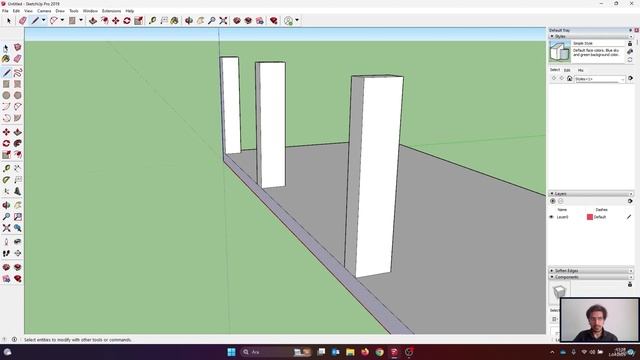
Task: Open the sign-in account dropdown arrow
Action: tap(297, 20)
